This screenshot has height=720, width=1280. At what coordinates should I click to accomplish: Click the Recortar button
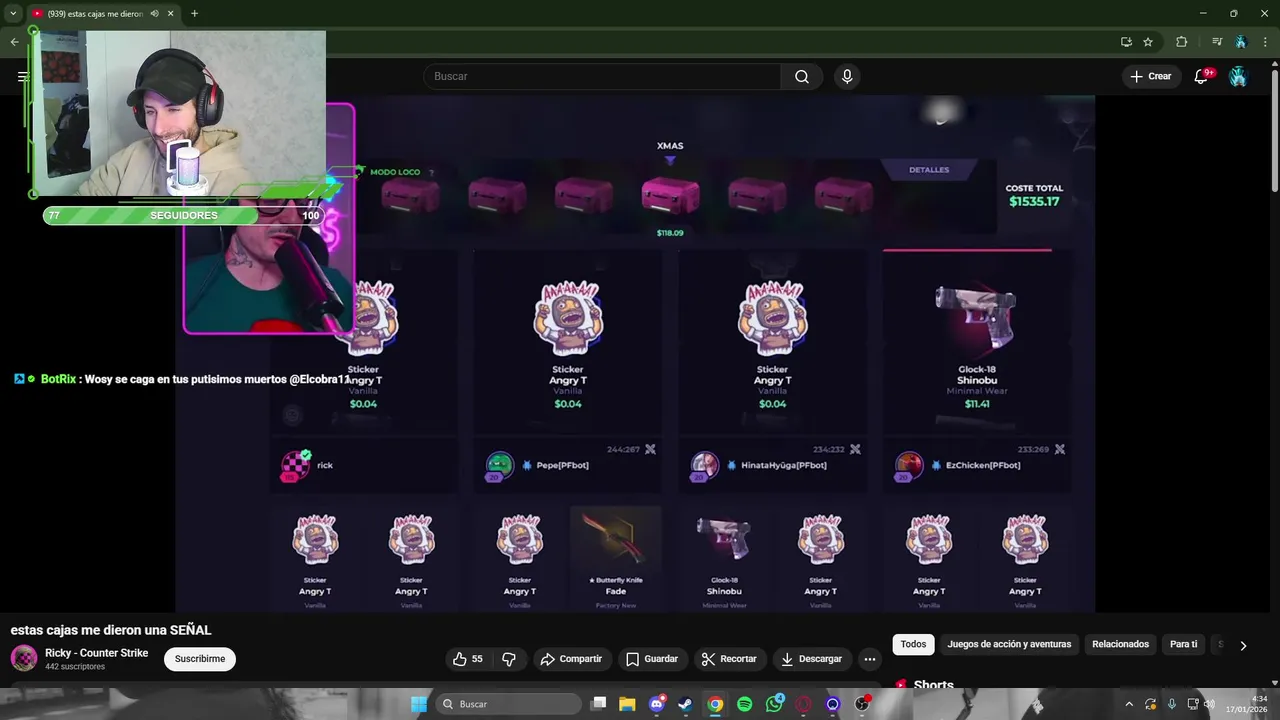(729, 659)
